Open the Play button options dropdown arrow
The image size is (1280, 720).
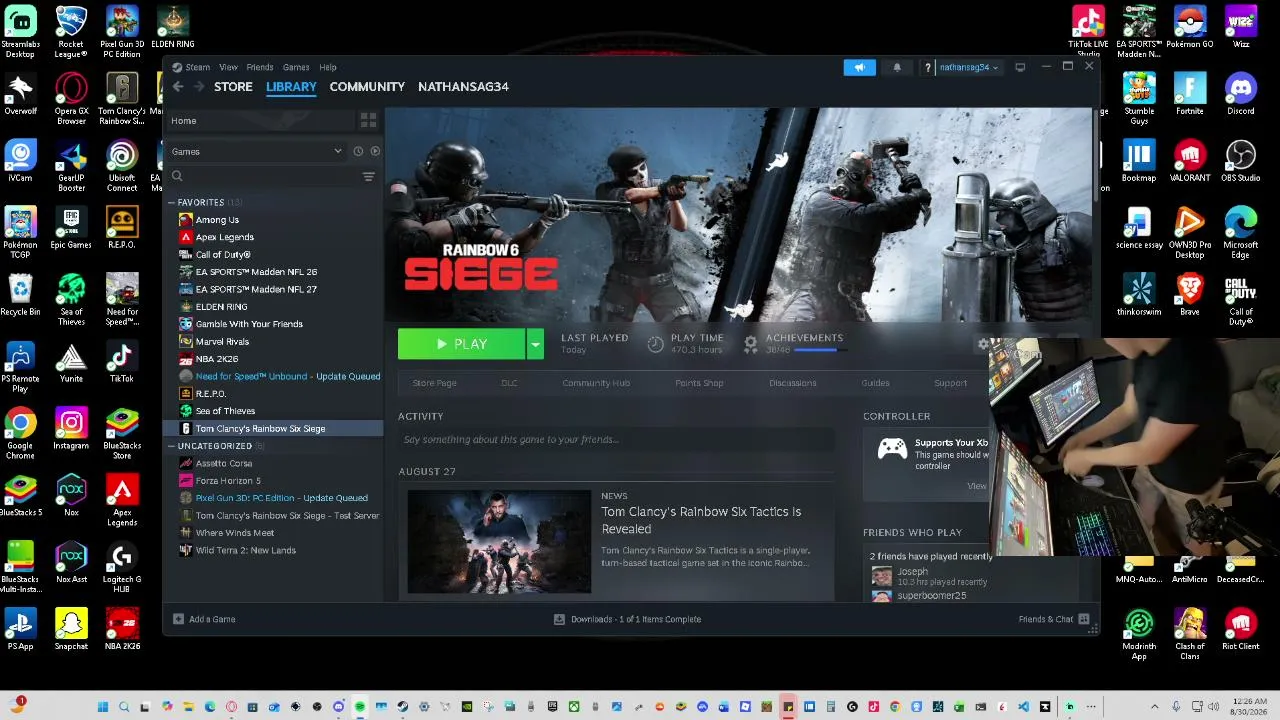point(535,344)
